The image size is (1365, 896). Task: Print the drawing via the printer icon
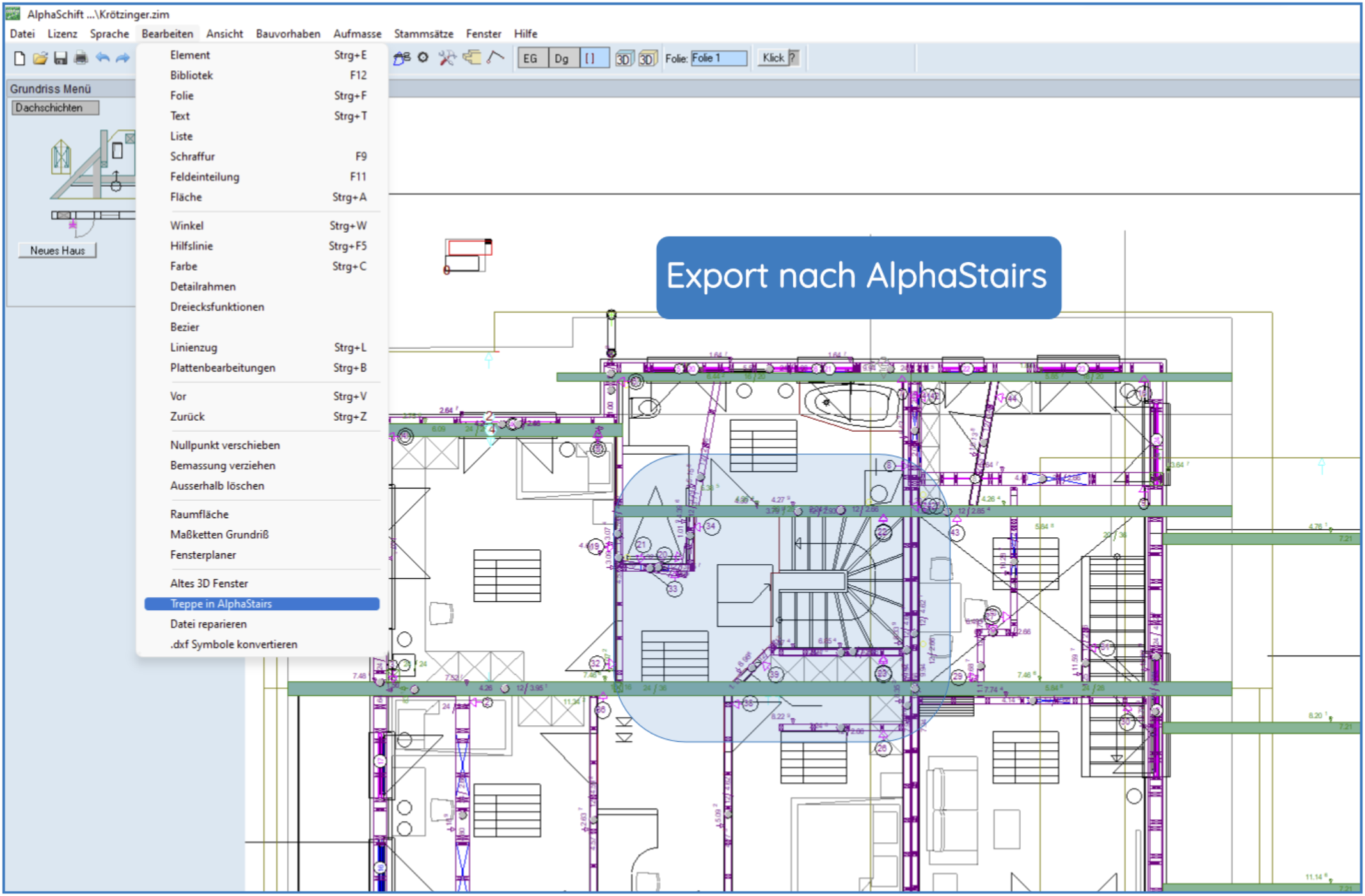(81, 58)
